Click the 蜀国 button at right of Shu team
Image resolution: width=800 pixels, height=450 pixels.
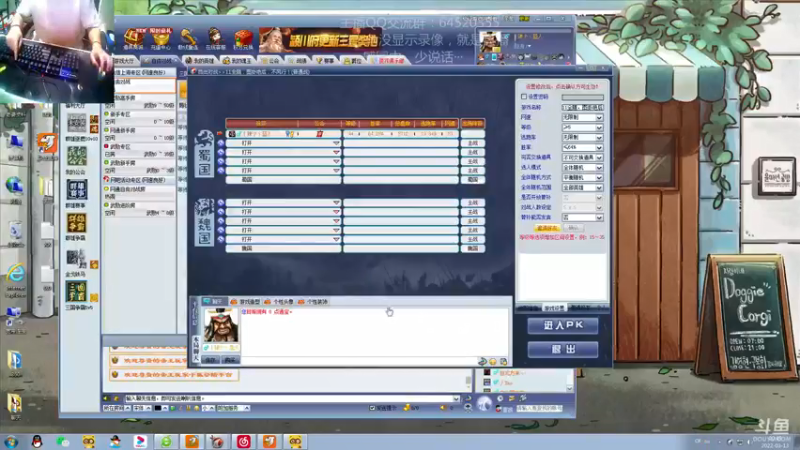click(x=473, y=180)
